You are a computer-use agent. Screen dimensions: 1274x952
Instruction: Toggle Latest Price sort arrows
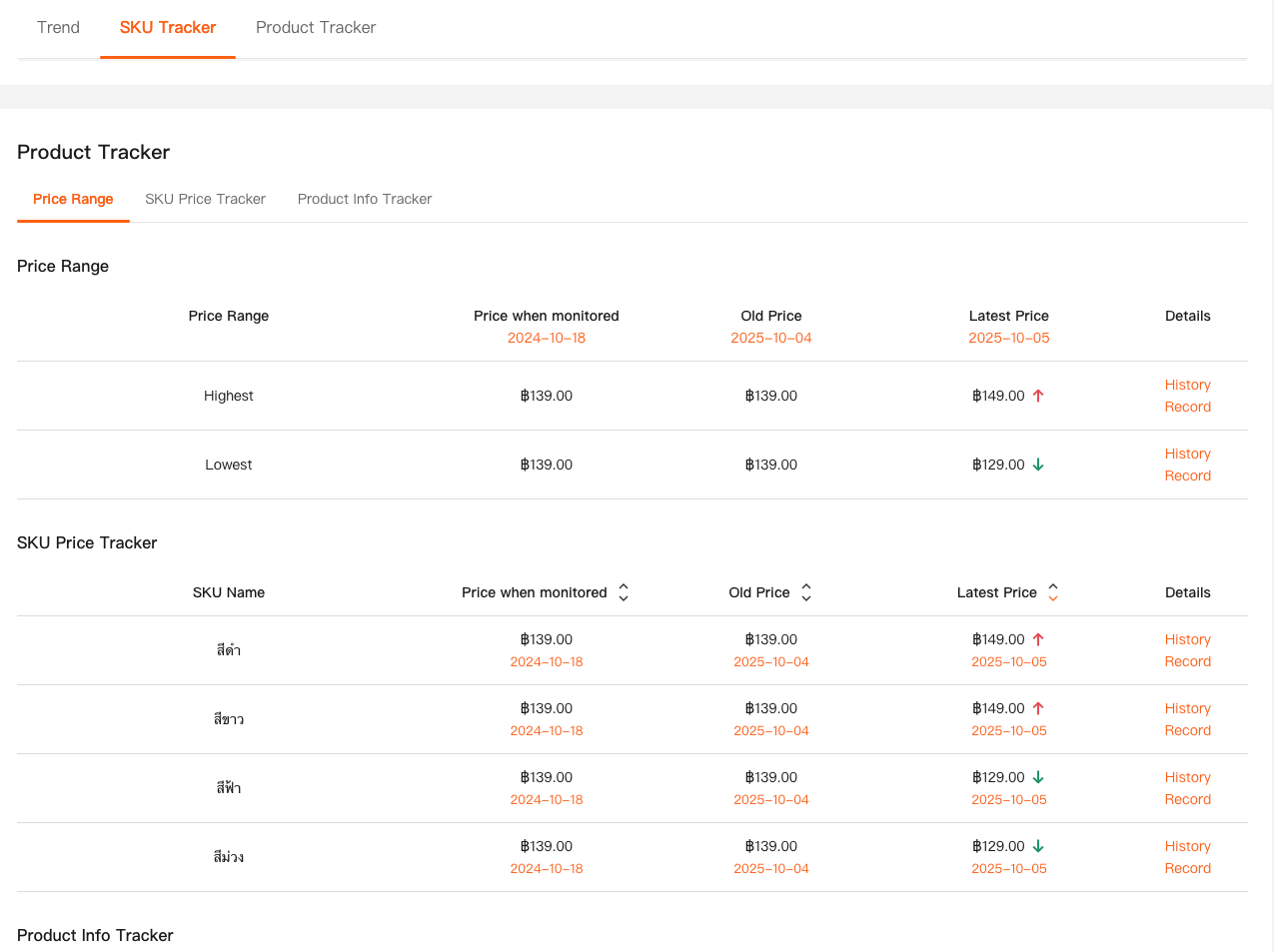click(x=1053, y=592)
